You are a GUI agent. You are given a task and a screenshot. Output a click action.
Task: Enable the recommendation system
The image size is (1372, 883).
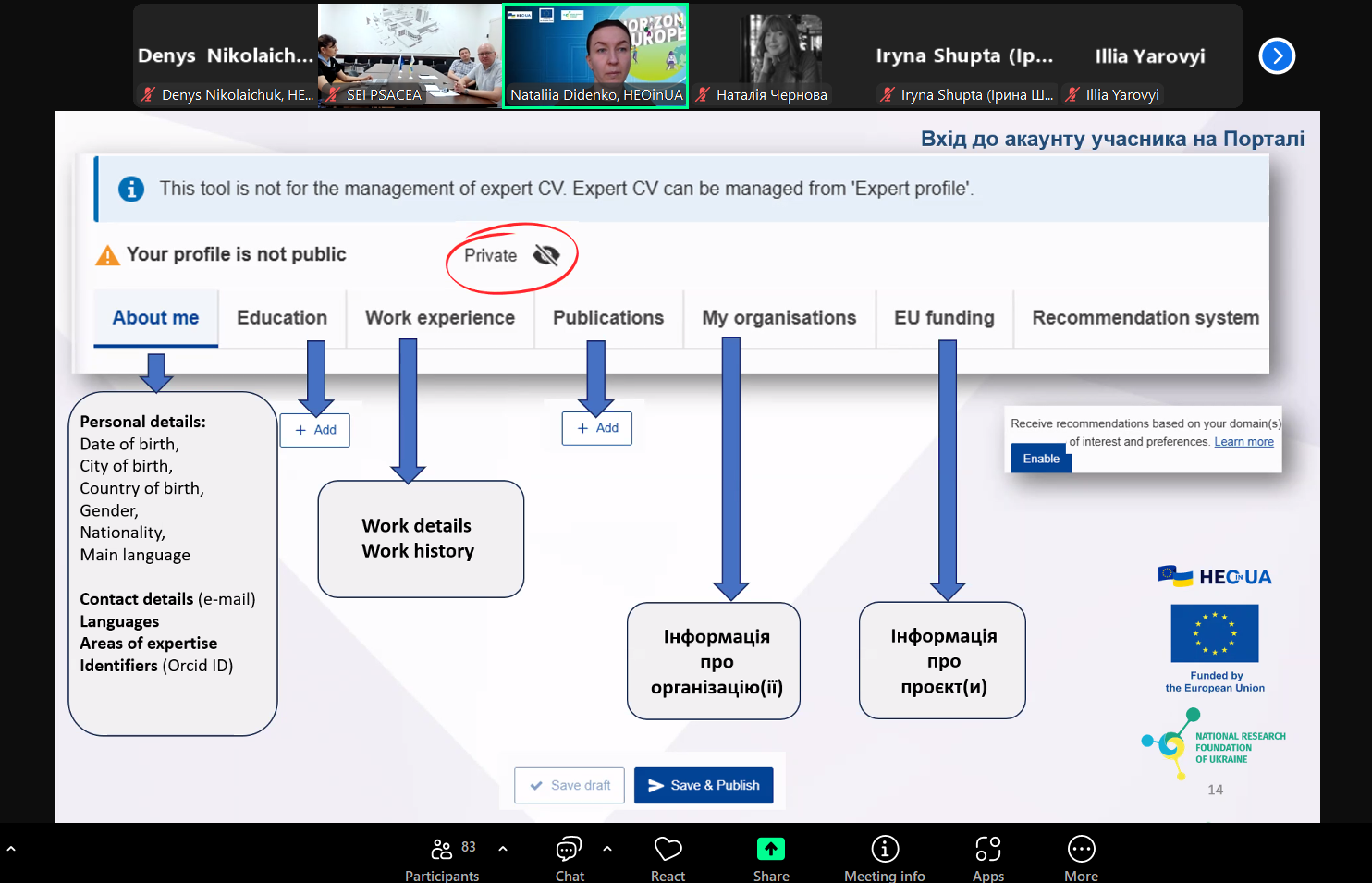[1040, 459]
